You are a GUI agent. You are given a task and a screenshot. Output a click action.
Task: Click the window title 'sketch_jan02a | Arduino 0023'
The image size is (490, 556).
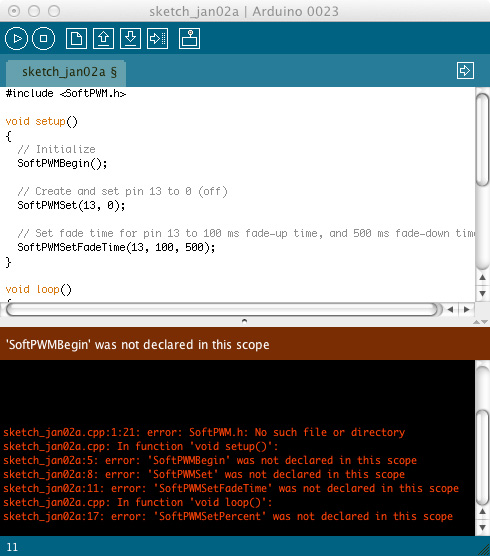pos(244,12)
